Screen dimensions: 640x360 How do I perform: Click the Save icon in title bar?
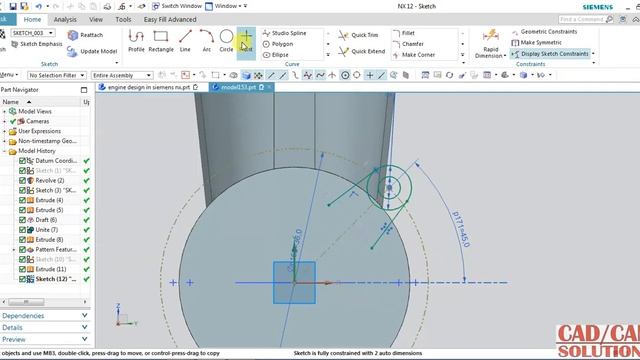pos(13,6)
